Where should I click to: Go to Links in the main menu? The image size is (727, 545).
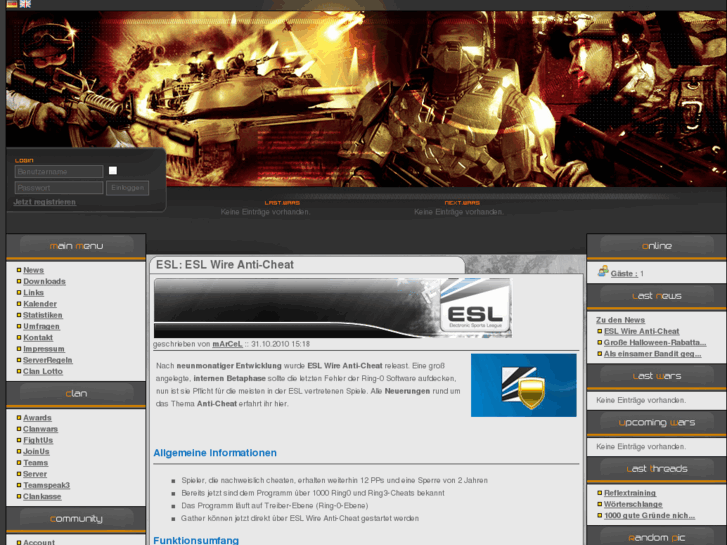pyautogui.click(x=33, y=293)
